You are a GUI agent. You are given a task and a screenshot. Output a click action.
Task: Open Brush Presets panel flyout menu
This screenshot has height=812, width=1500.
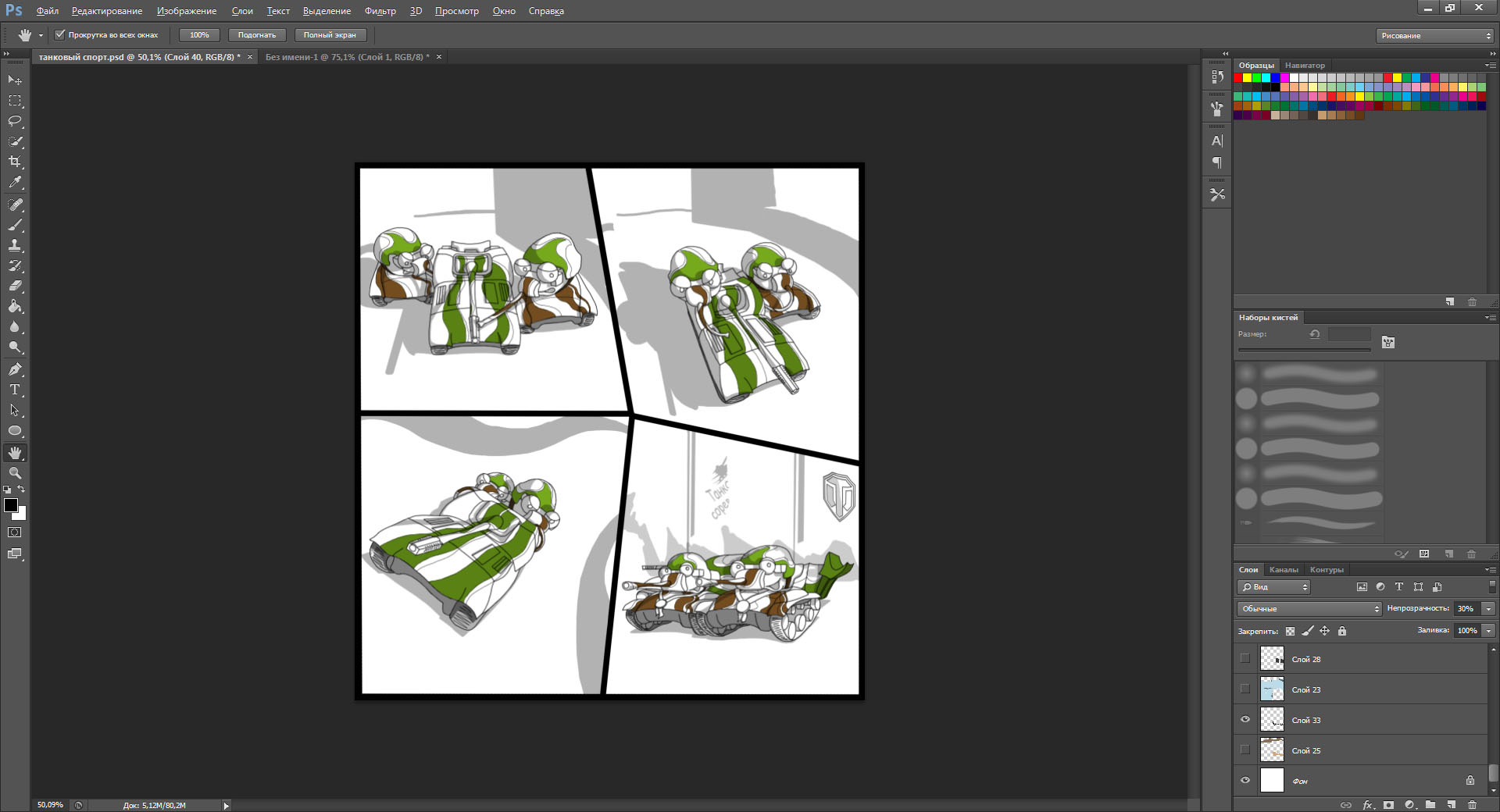click(1491, 318)
